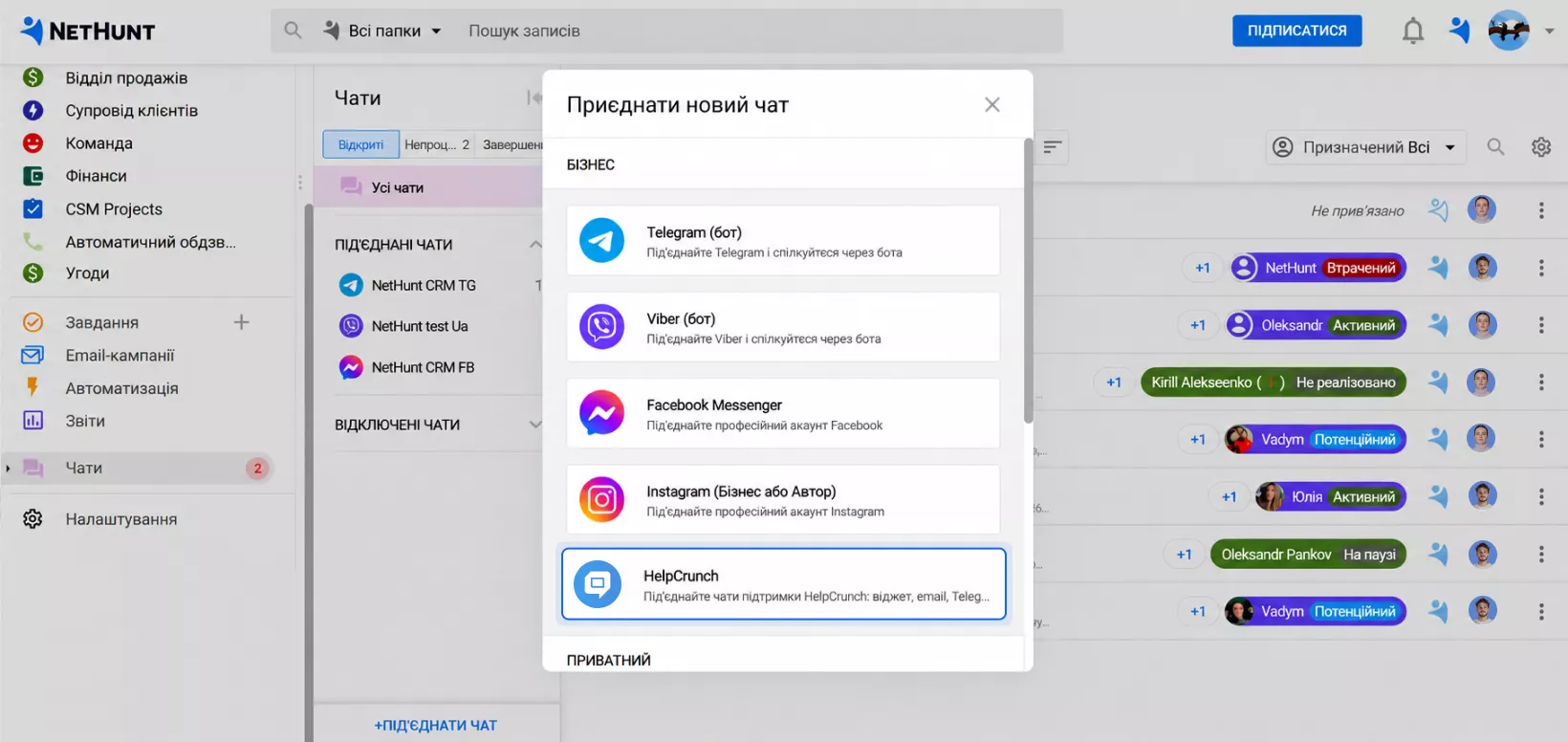Screen dimensions: 1568x742
Task: Open user profile avatar menu
Action: [1509, 31]
